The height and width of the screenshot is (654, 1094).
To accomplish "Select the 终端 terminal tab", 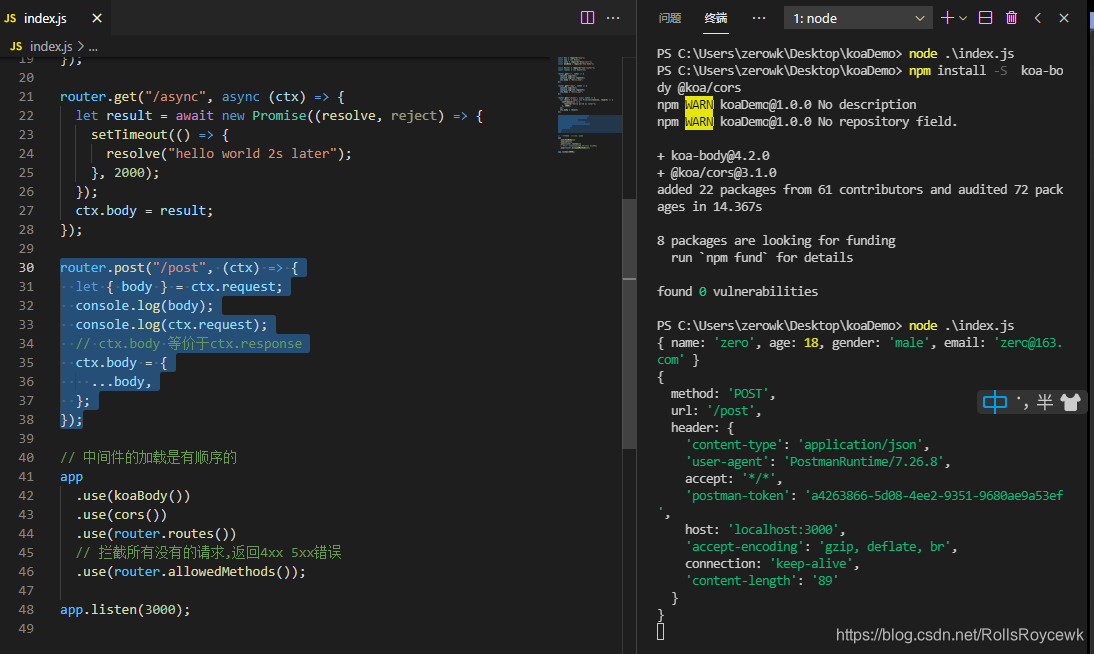I will [716, 18].
